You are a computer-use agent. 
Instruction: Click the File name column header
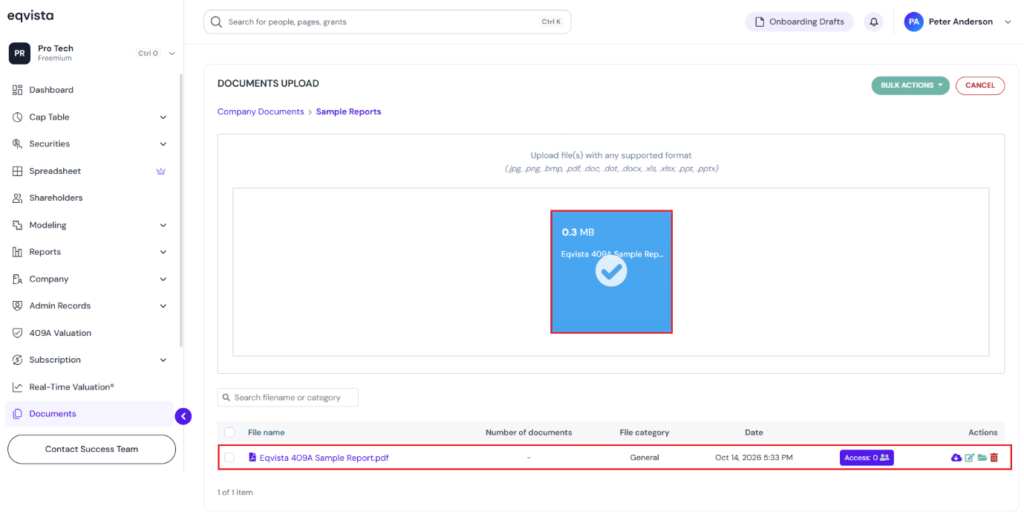point(266,432)
